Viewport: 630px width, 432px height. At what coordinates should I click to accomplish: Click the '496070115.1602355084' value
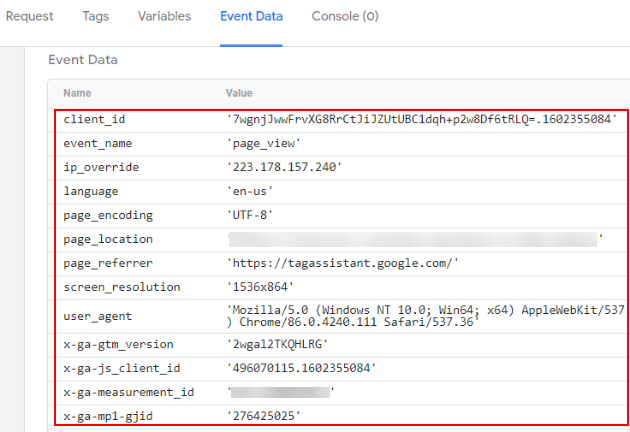[301, 368]
